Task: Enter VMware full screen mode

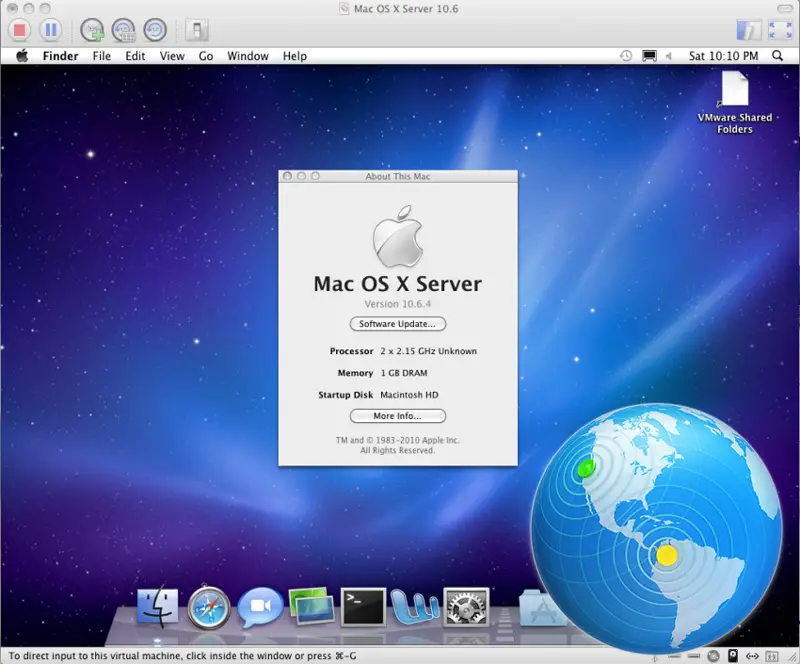Action: pos(778,29)
